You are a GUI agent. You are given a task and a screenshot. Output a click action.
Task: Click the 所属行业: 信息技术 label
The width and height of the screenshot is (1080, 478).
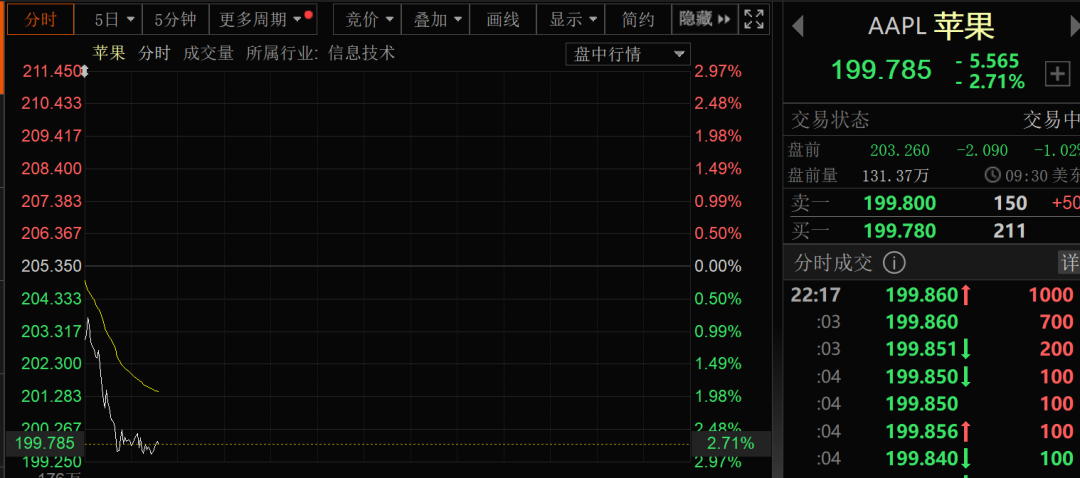(320, 53)
